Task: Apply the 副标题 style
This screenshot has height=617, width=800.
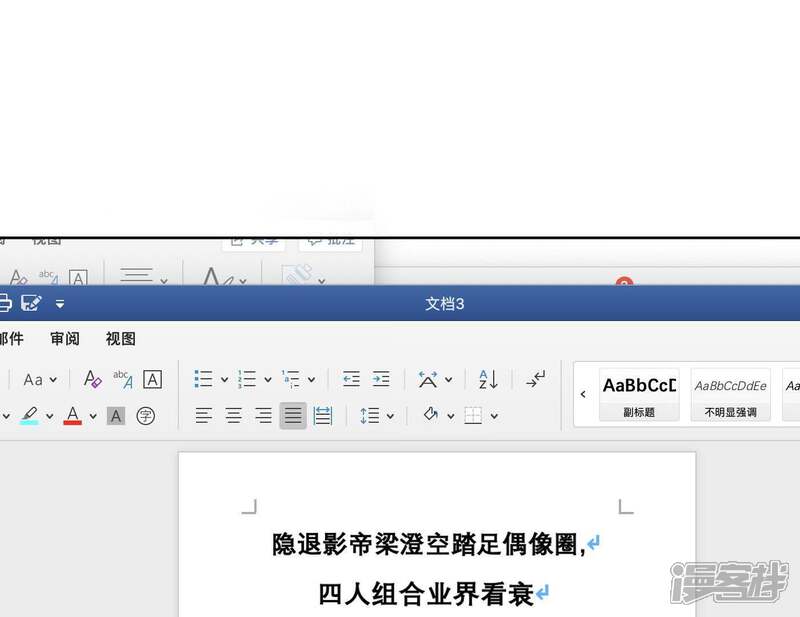Action: 639,394
